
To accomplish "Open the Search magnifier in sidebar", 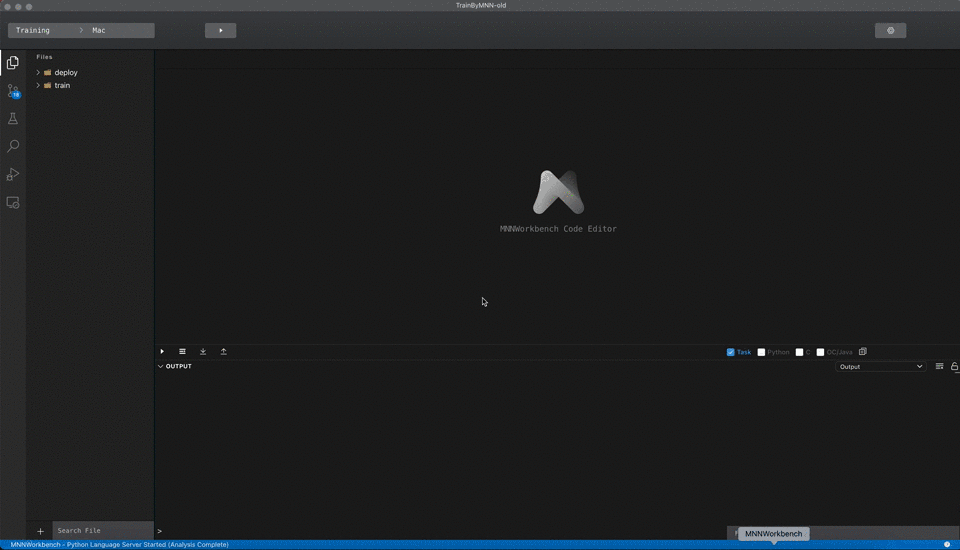I will click(x=12, y=146).
